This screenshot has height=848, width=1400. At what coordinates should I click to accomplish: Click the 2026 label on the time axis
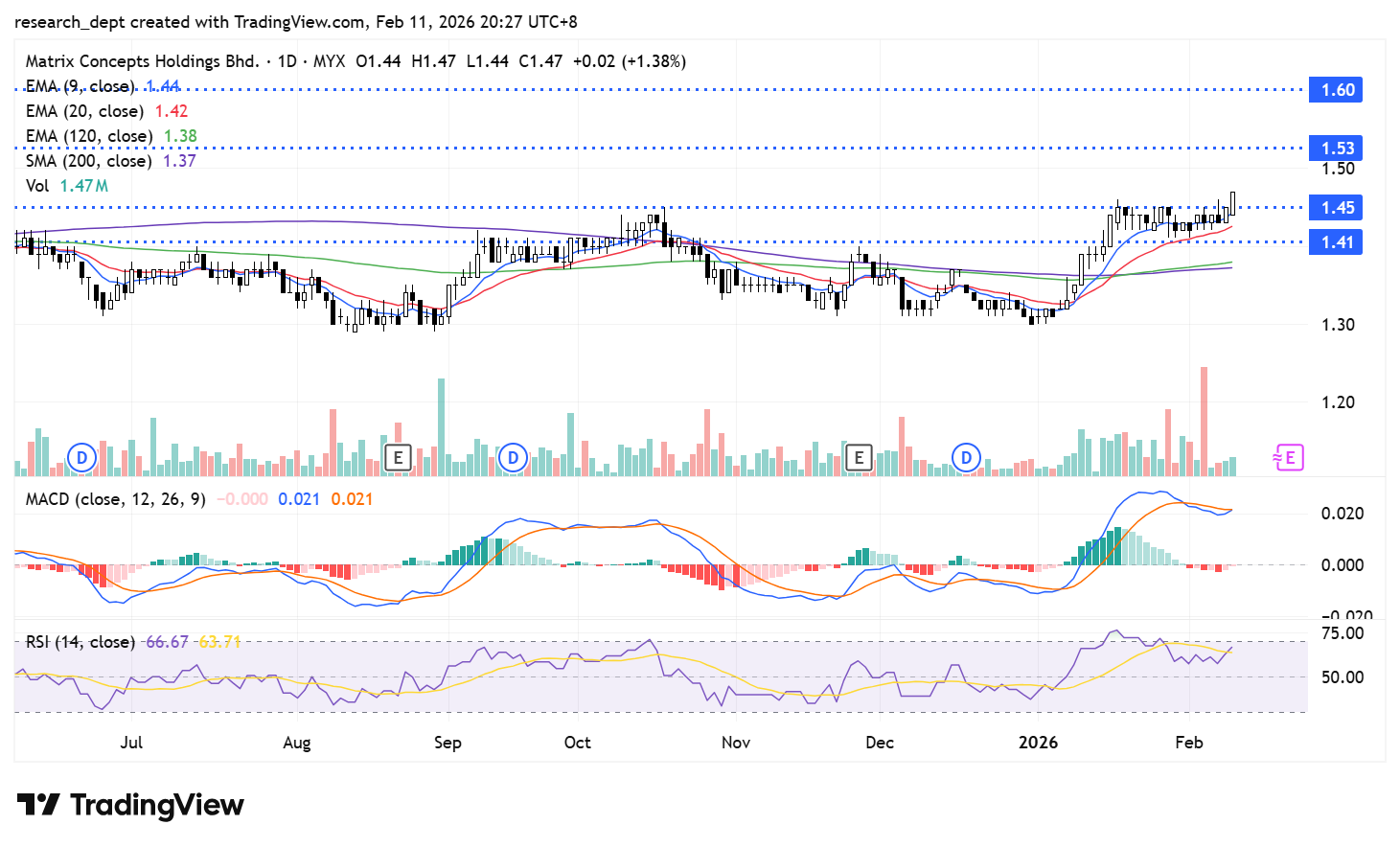click(x=1038, y=743)
